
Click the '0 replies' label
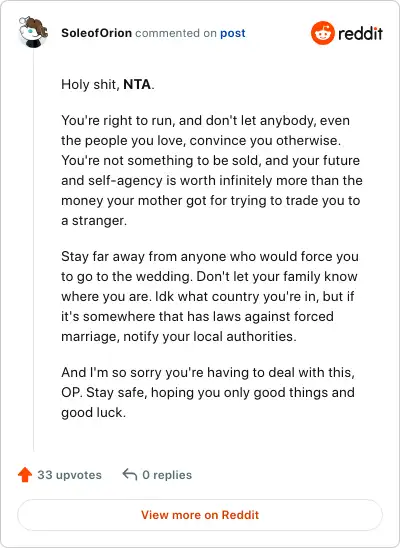(167, 475)
